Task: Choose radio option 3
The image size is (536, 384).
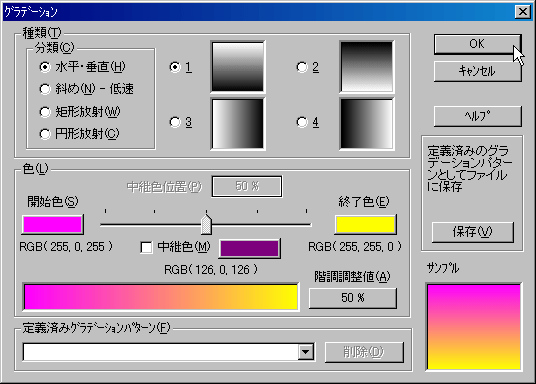Action: point(175,122)
